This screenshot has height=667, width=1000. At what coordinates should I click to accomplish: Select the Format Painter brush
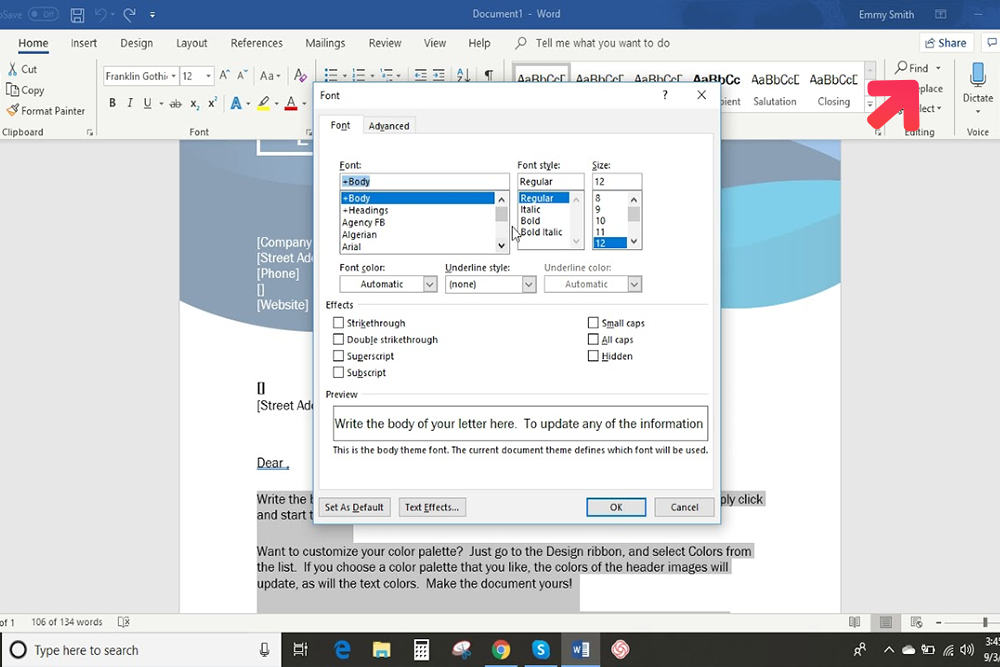coord(12,110)
